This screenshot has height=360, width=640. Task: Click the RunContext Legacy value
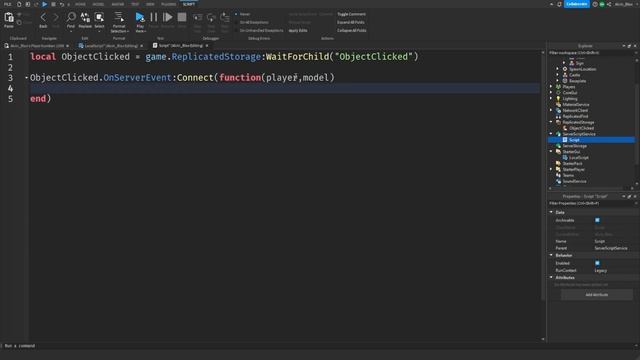(x=600, y=271)
